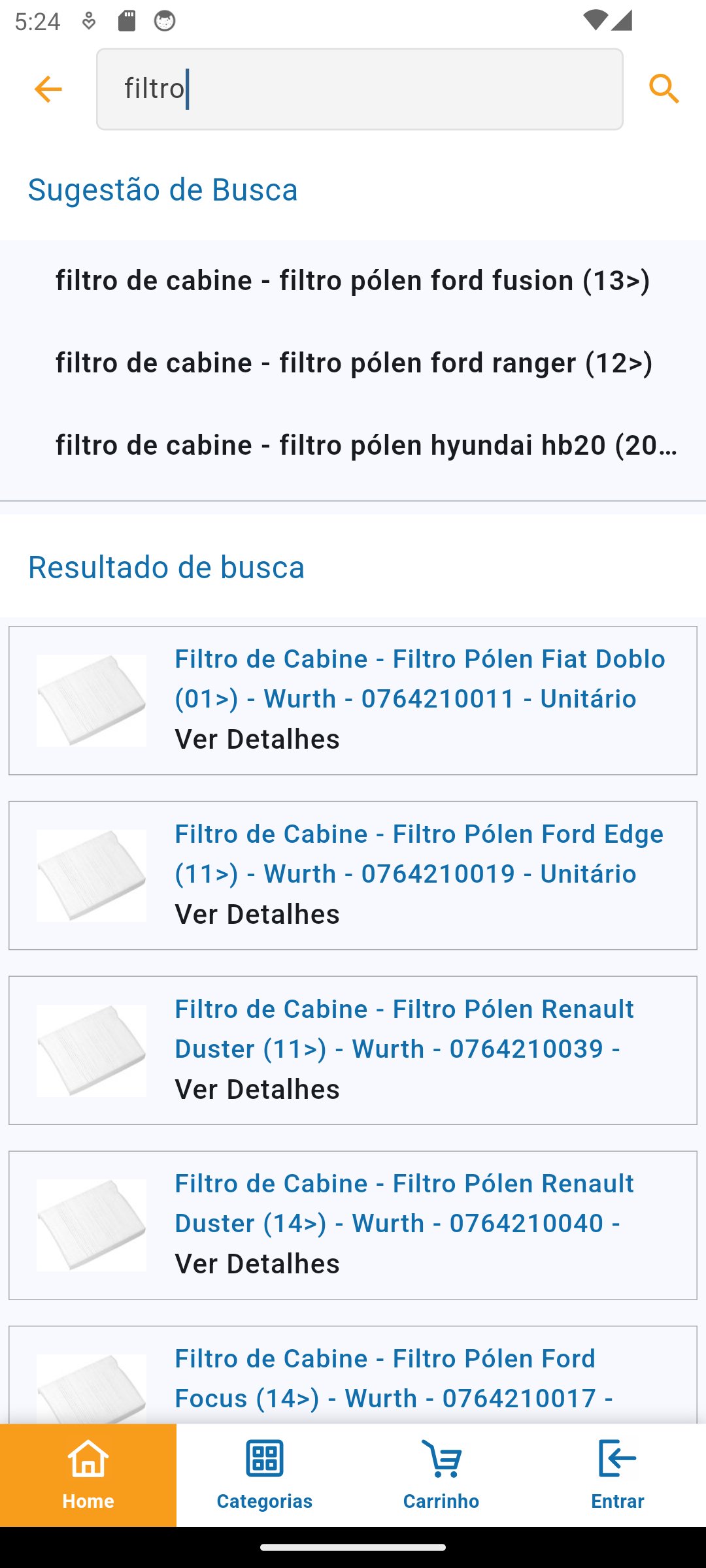Tap Ver Detalhes for Duster 0764210039
This screenshot has width=706, height=1568.
257,1090
